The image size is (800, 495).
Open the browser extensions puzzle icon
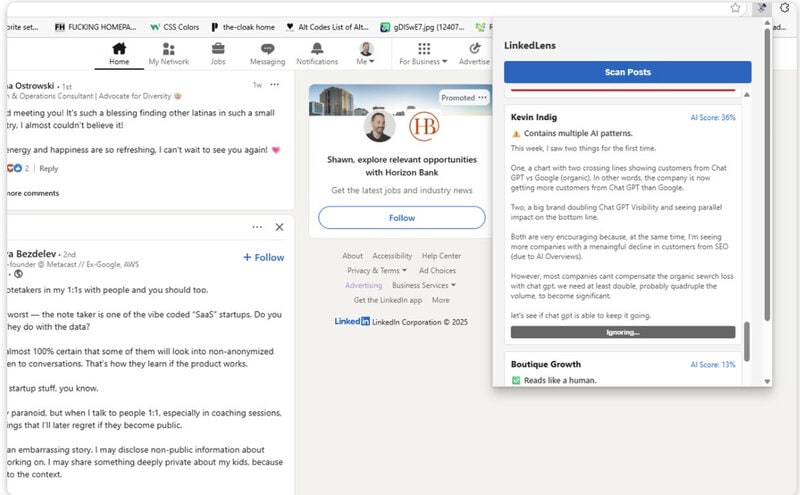[x=785, y=8]
